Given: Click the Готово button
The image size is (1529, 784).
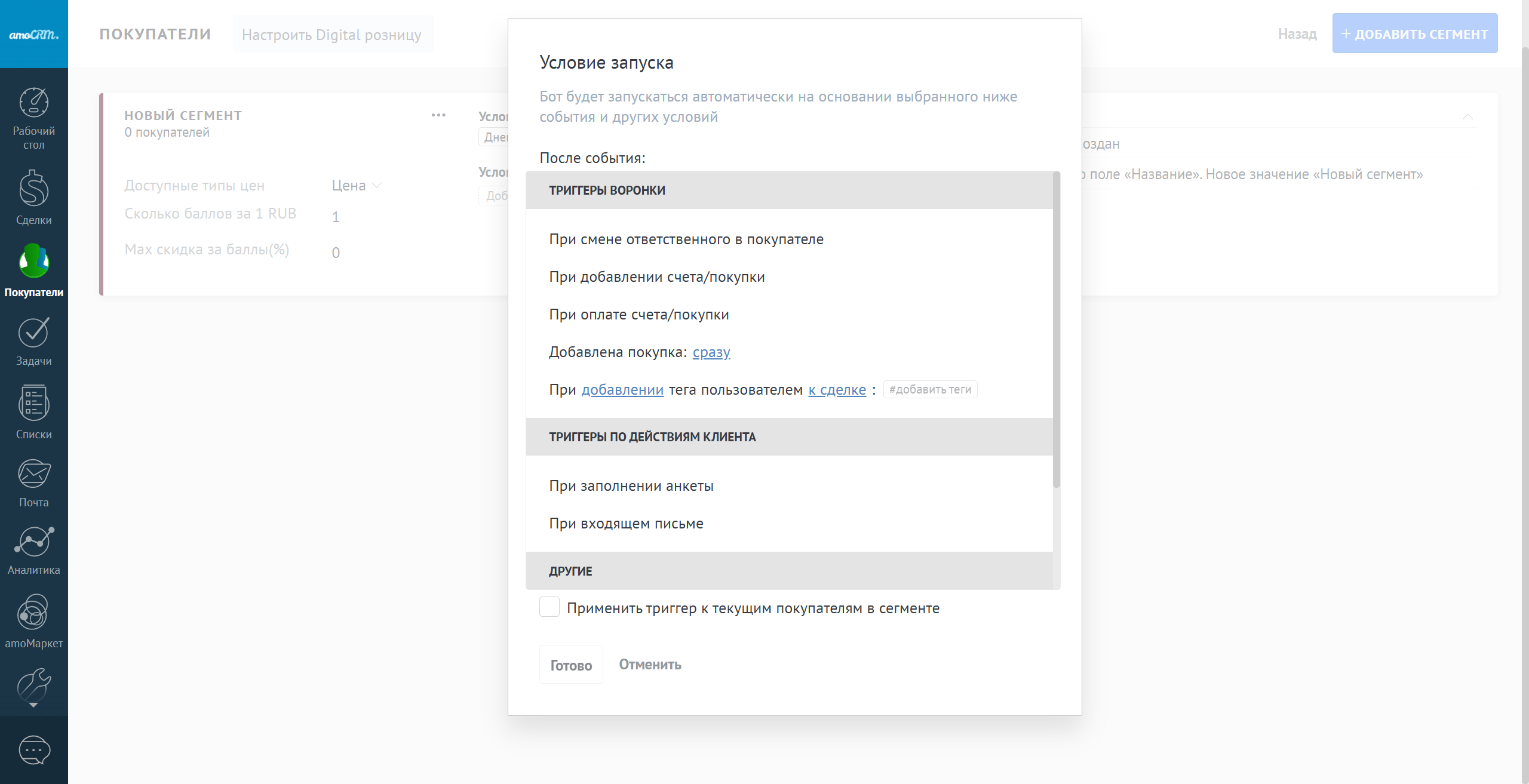Looking at the screenshot, I should tap(570, 665).
